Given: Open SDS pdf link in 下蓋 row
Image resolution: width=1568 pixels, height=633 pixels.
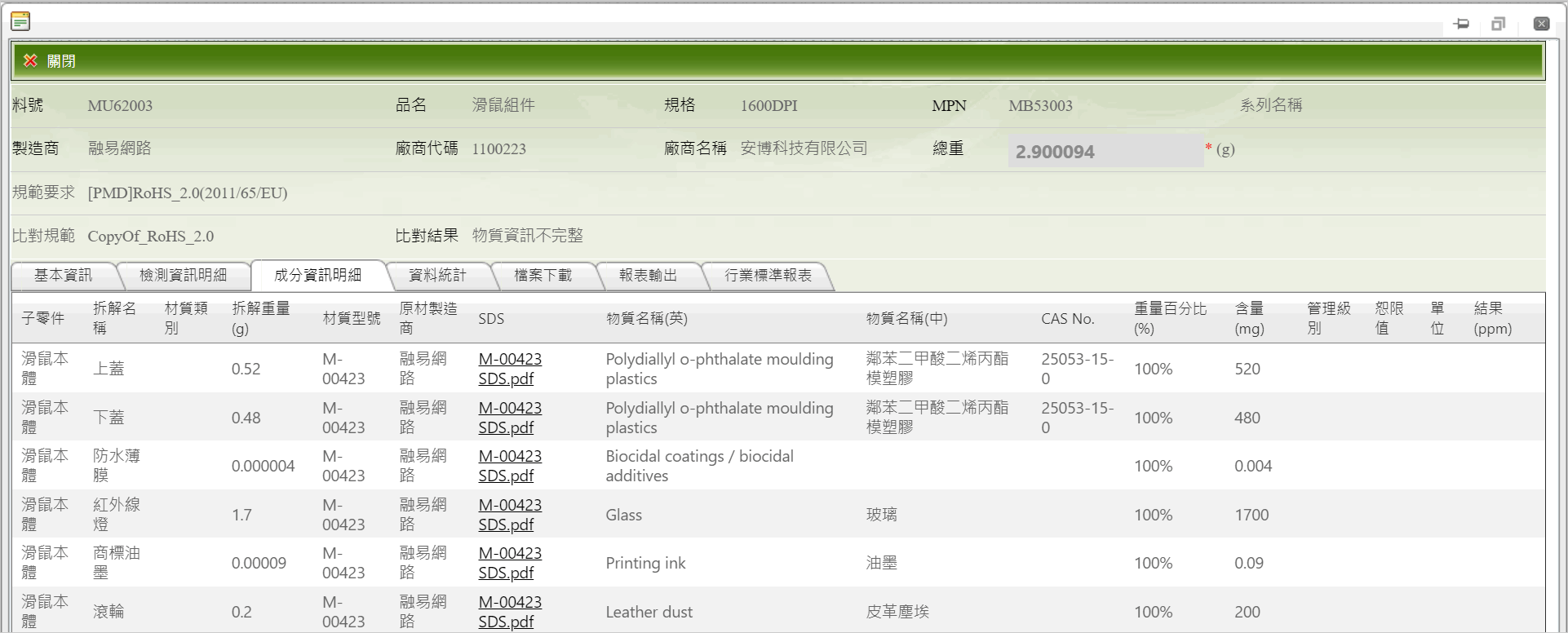Looking at the screenshot, I should click(x=510, y=418).
